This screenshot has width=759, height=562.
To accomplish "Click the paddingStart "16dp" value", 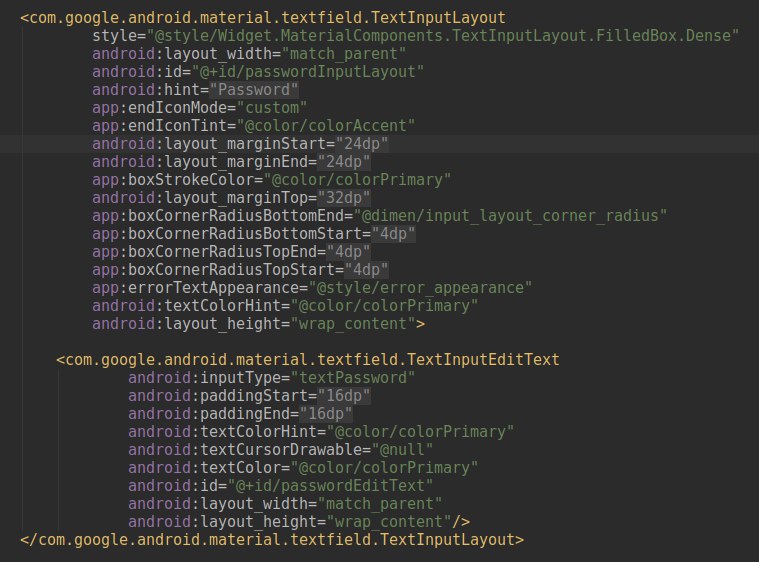I will pyautogui.click(x=344, y=396).
